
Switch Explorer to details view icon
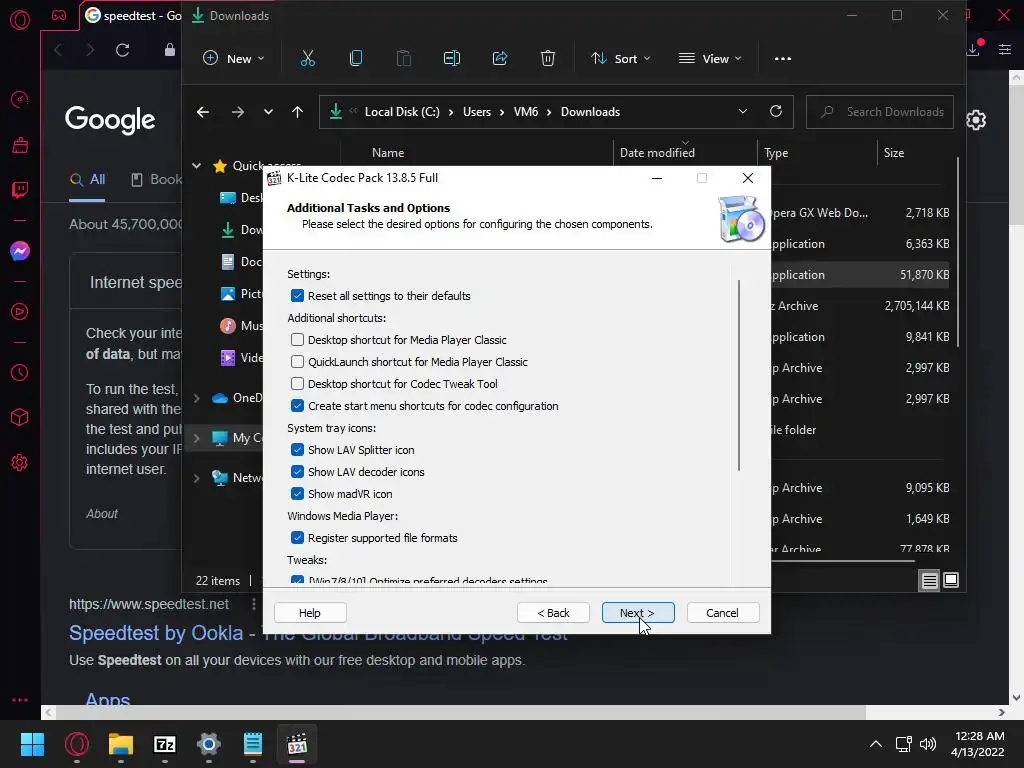tap(929, 580)
